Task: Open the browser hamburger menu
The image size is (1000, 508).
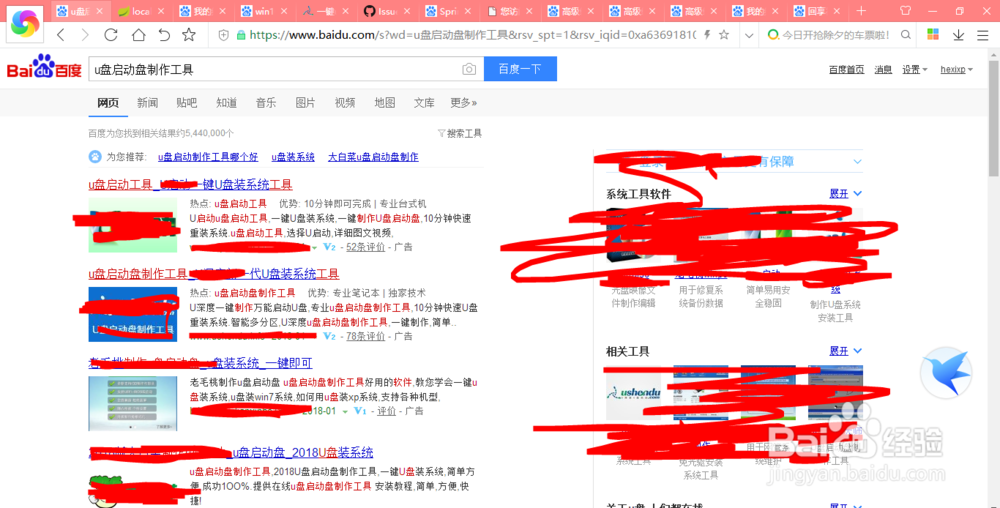Action: coord(983,35)
